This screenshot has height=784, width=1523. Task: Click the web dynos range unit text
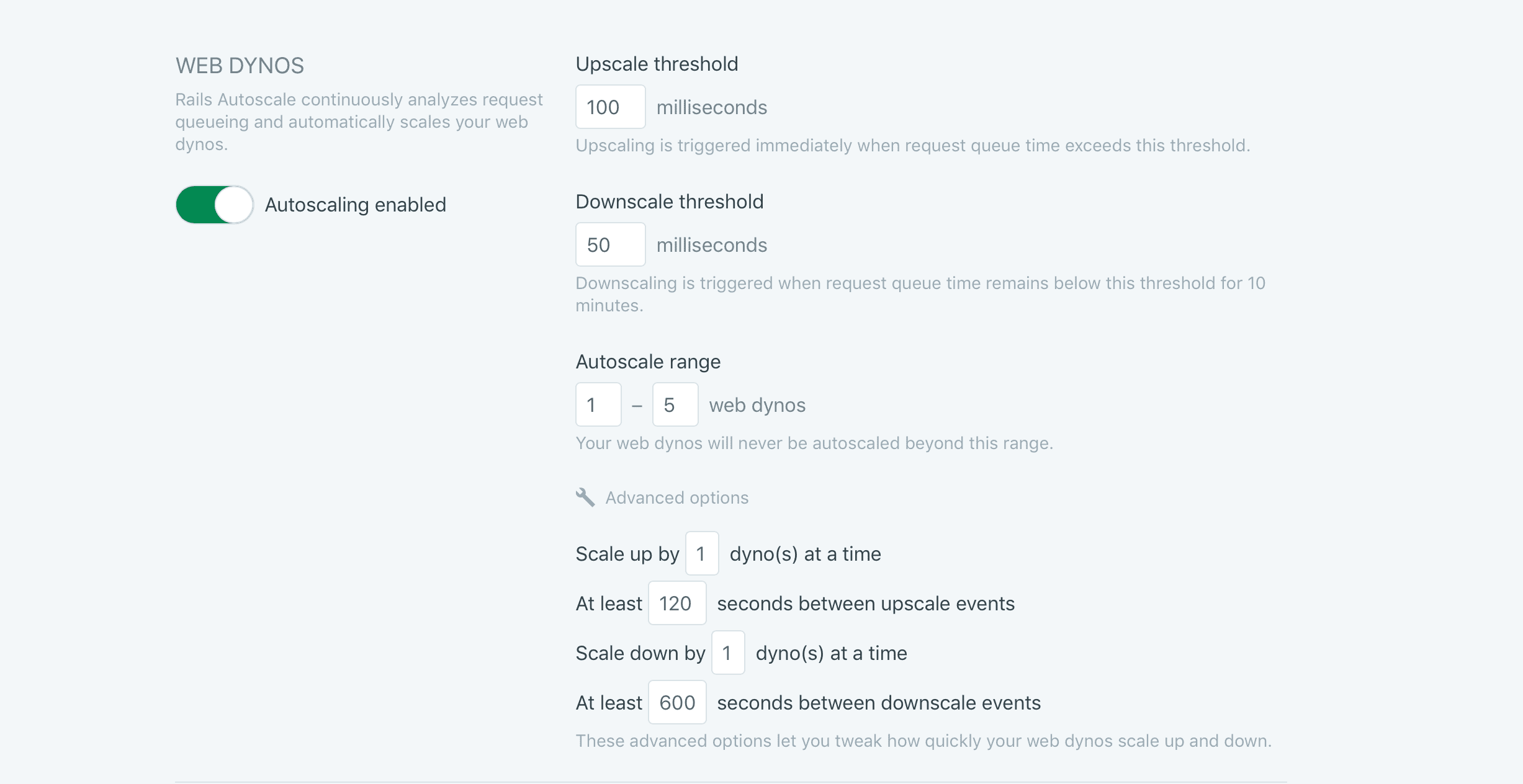click(757, 405)
